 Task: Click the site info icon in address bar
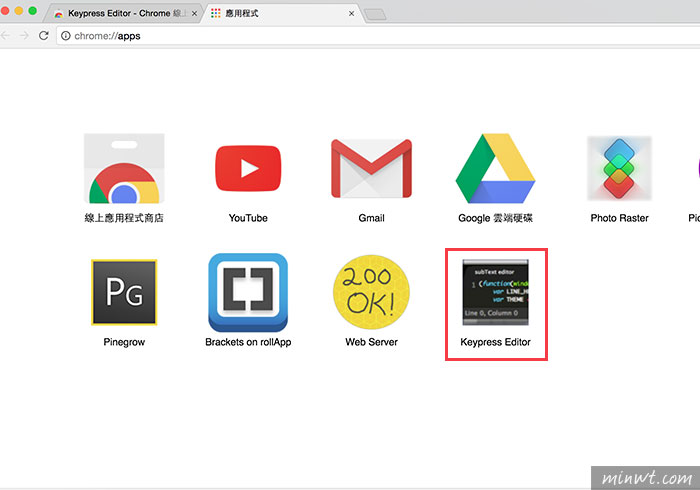pos(66,36)
